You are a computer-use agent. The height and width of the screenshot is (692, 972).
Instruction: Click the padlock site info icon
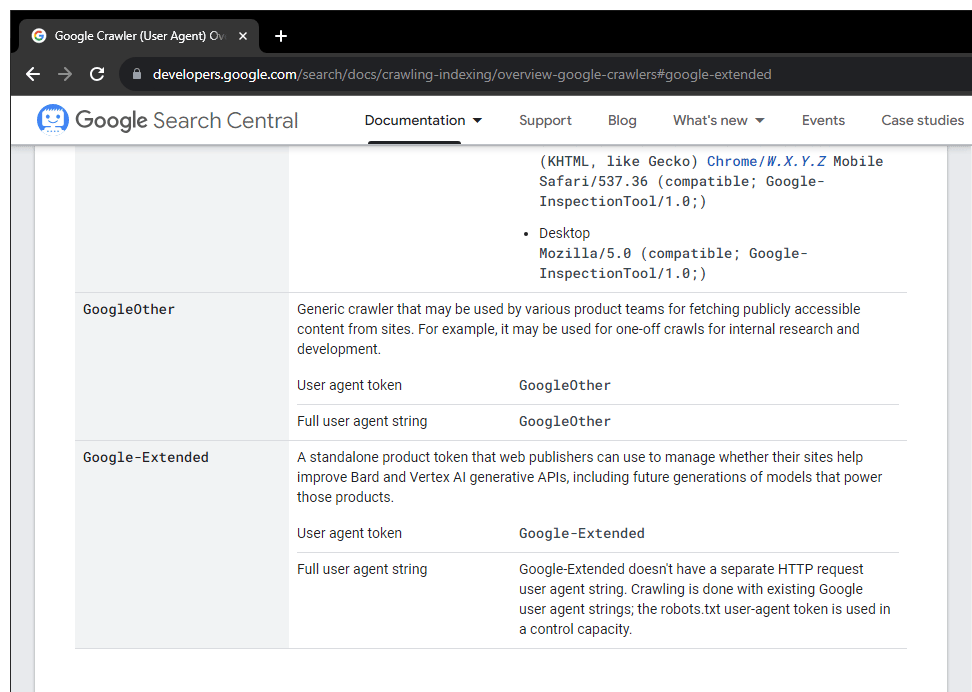137,74
